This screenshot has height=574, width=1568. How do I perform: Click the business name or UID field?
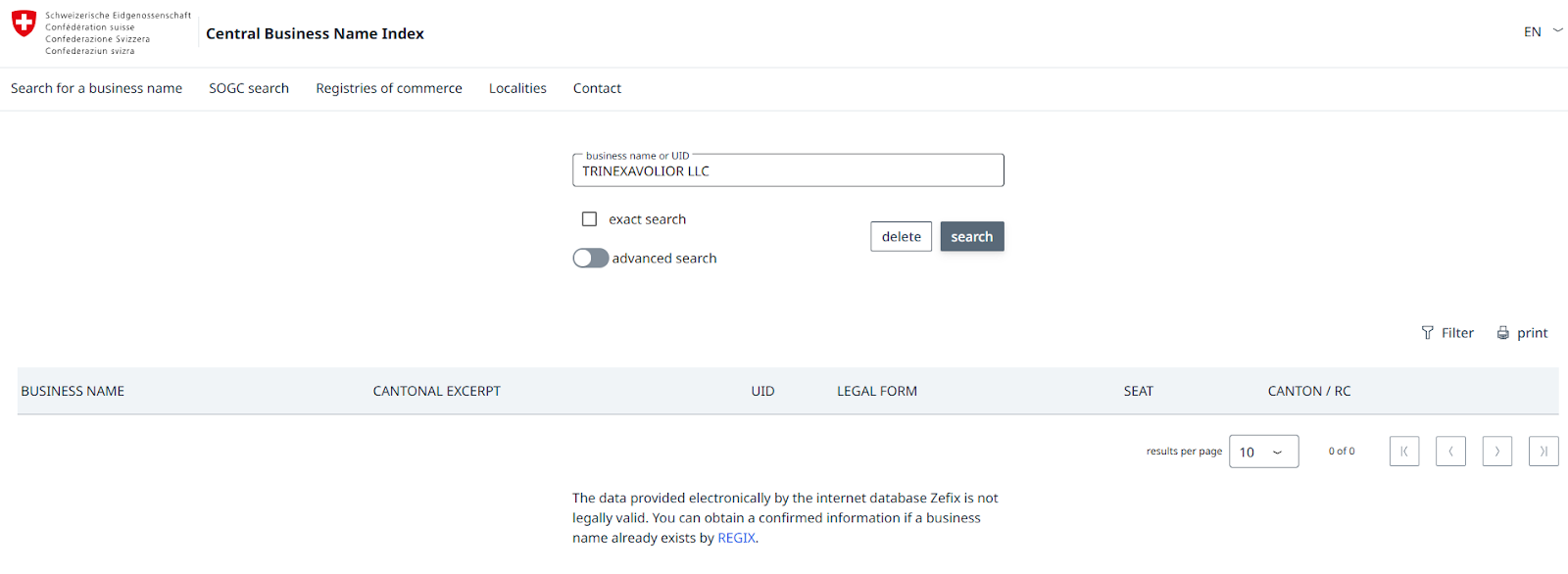tap(788, 171)
